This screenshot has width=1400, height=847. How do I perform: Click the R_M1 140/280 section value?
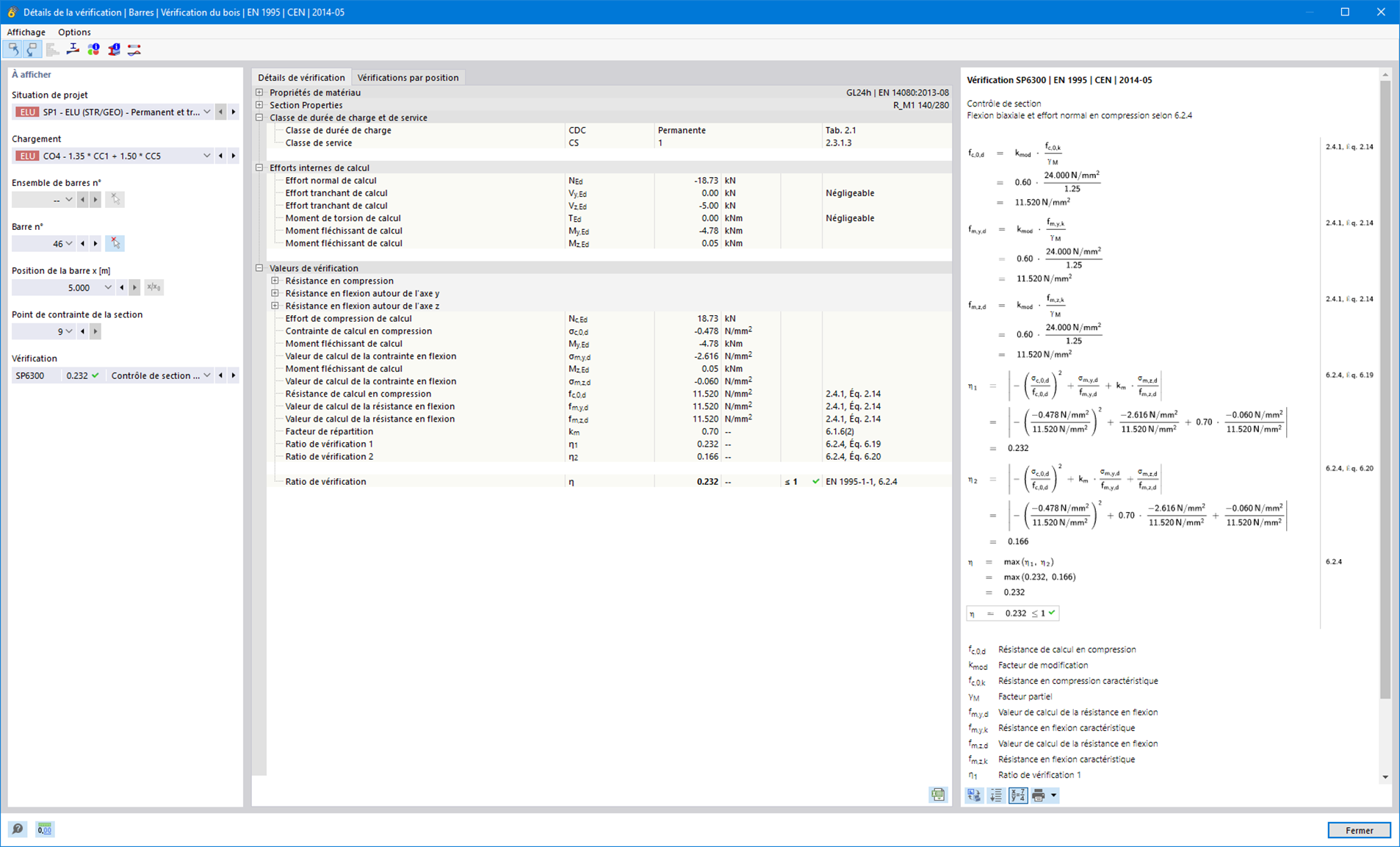(921, 105)
